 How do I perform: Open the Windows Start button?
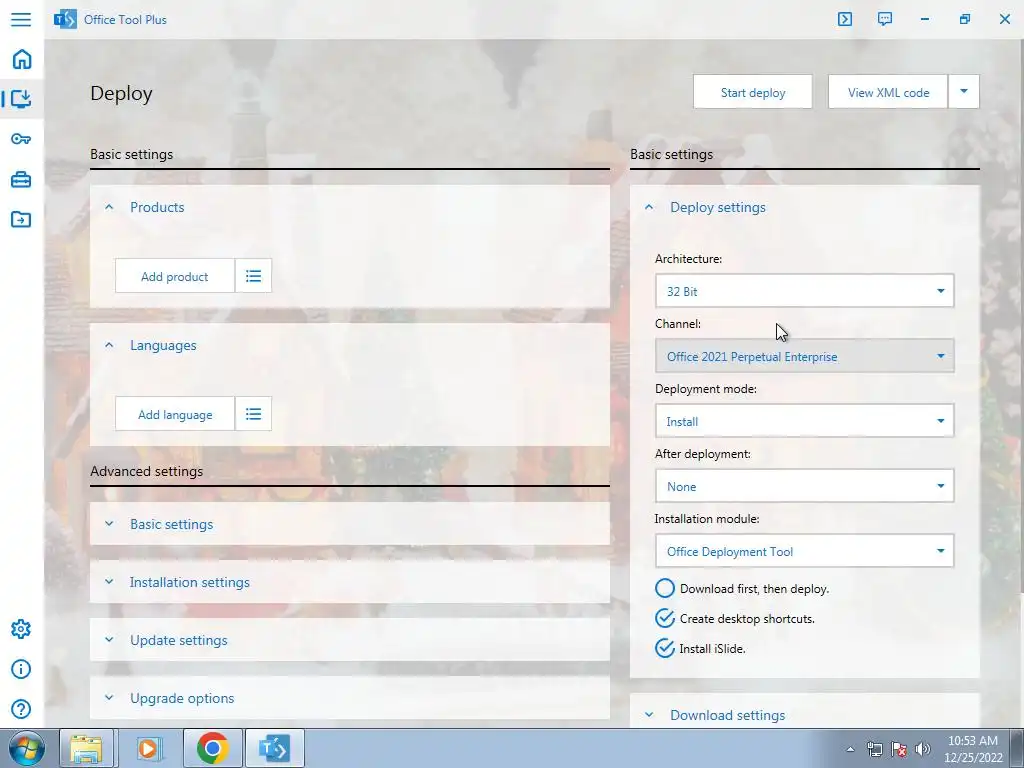[26, 748]
